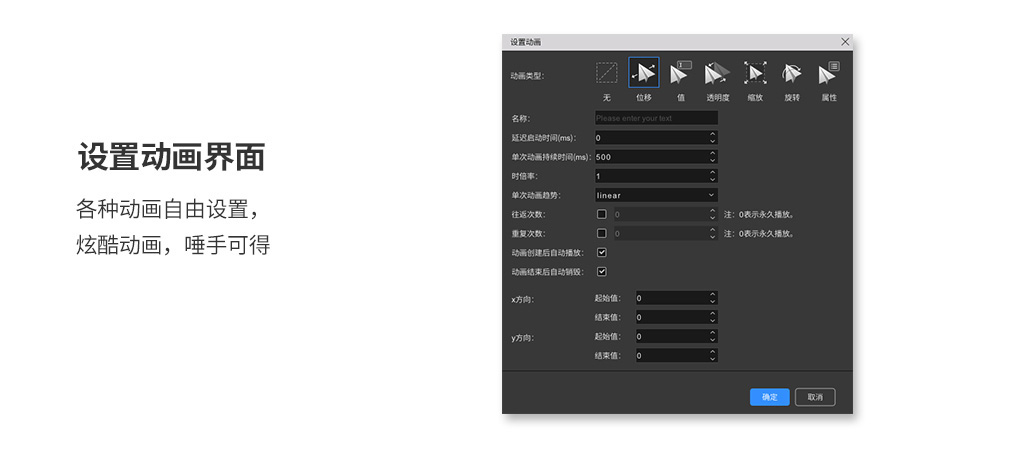Screen dimensions: 1024x473
Task: Choose the 值 (value) animation type icon
Action: coord(680,73)
